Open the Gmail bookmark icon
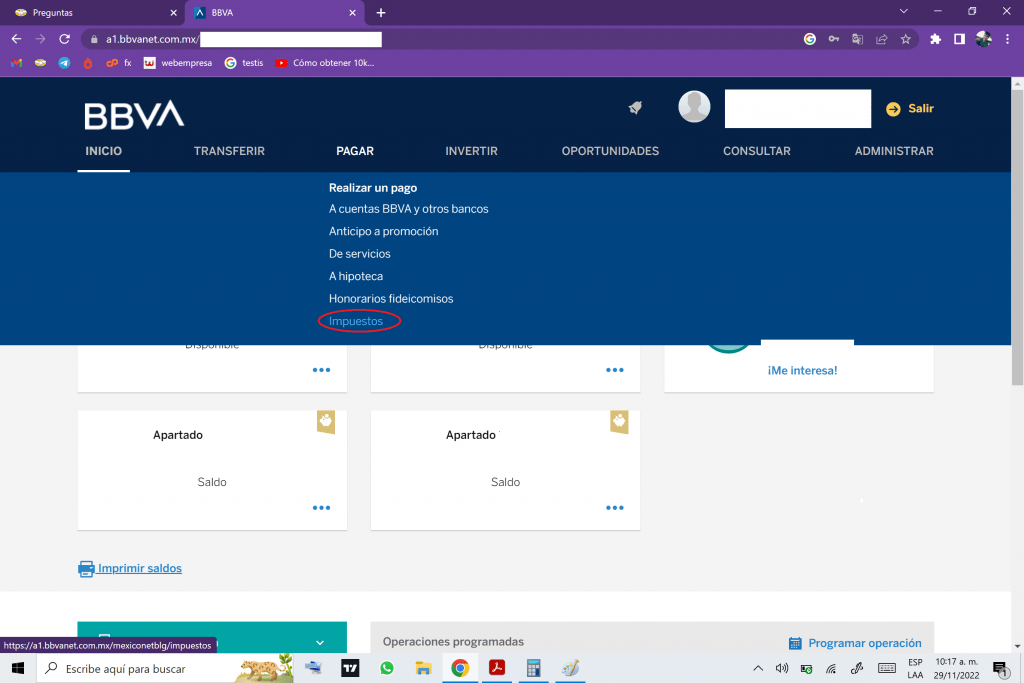The width and height of the screenshot is (1024, 683). [16, 63]
